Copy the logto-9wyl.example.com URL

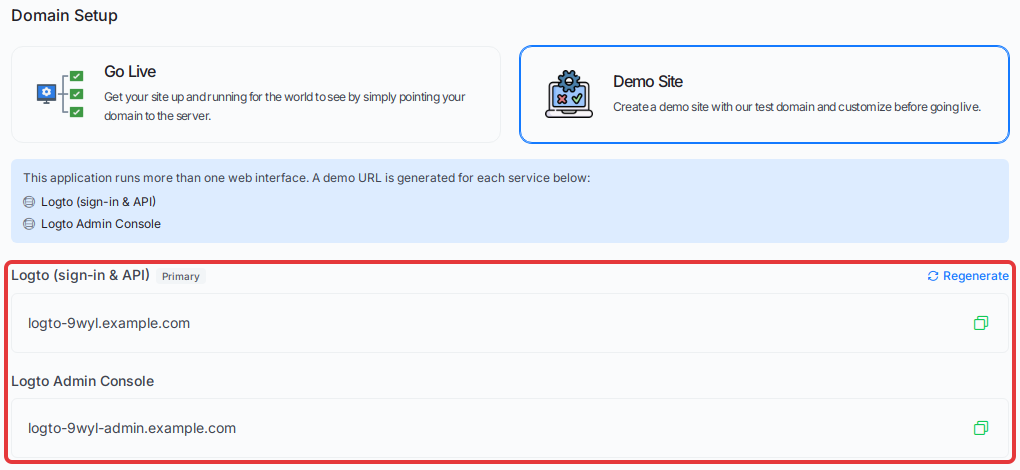coord(981,323)
